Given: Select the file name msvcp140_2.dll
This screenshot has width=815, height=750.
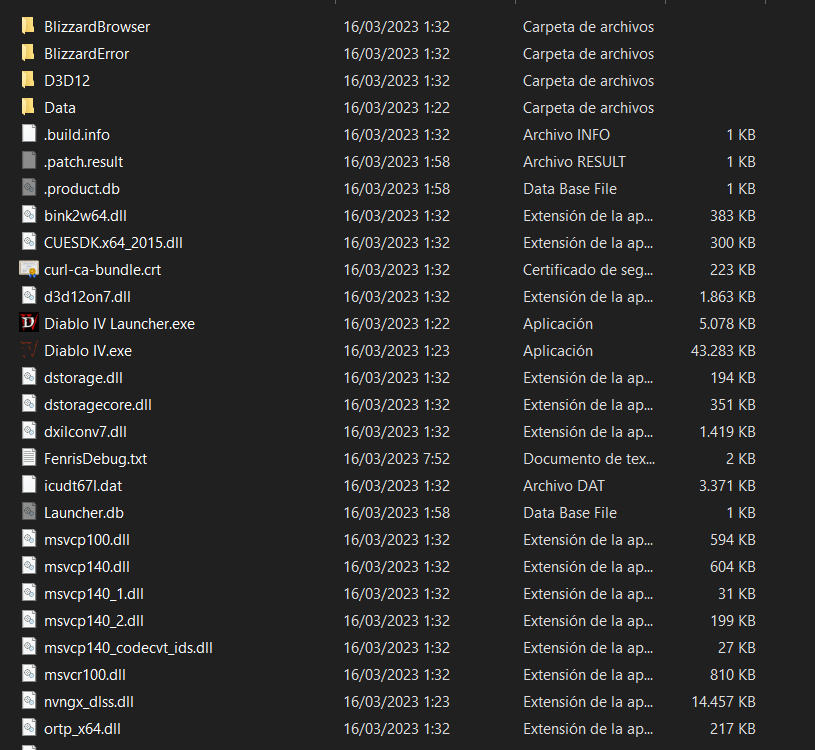Looking at the screenshot, I should point(94,621).
